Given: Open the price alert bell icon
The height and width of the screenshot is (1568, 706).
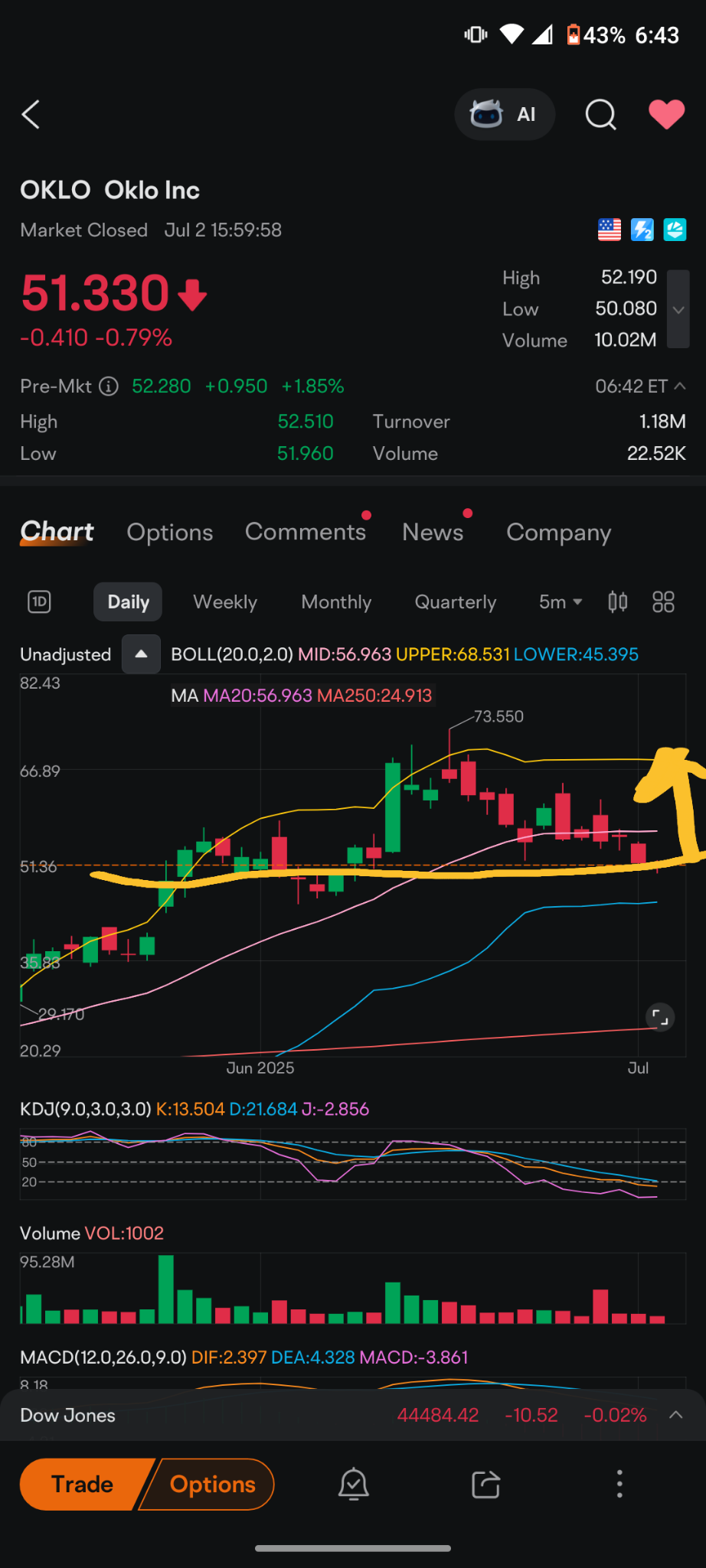Looking at the screenshot, I should pos(354,1485).
